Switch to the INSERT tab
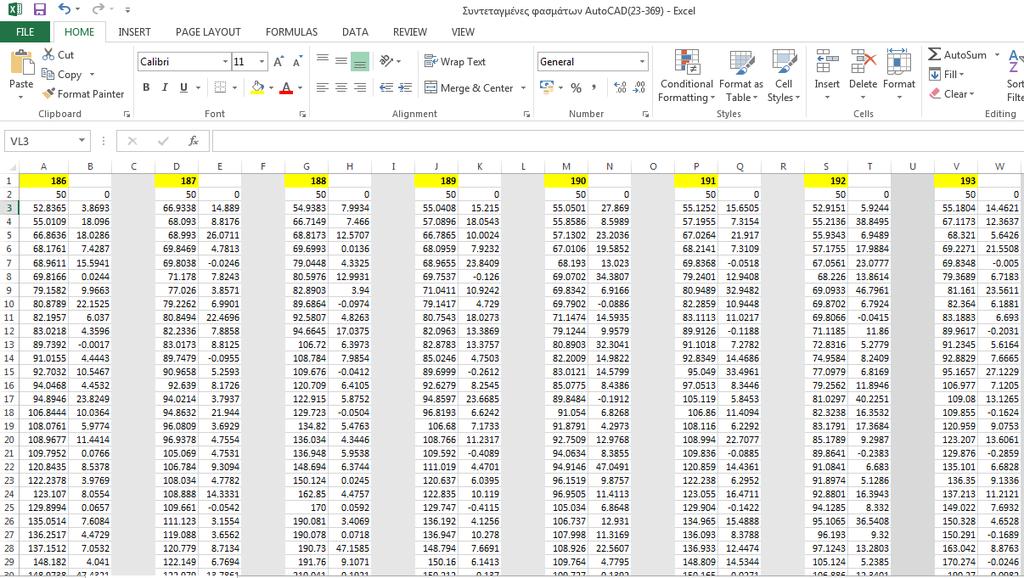 135,32
